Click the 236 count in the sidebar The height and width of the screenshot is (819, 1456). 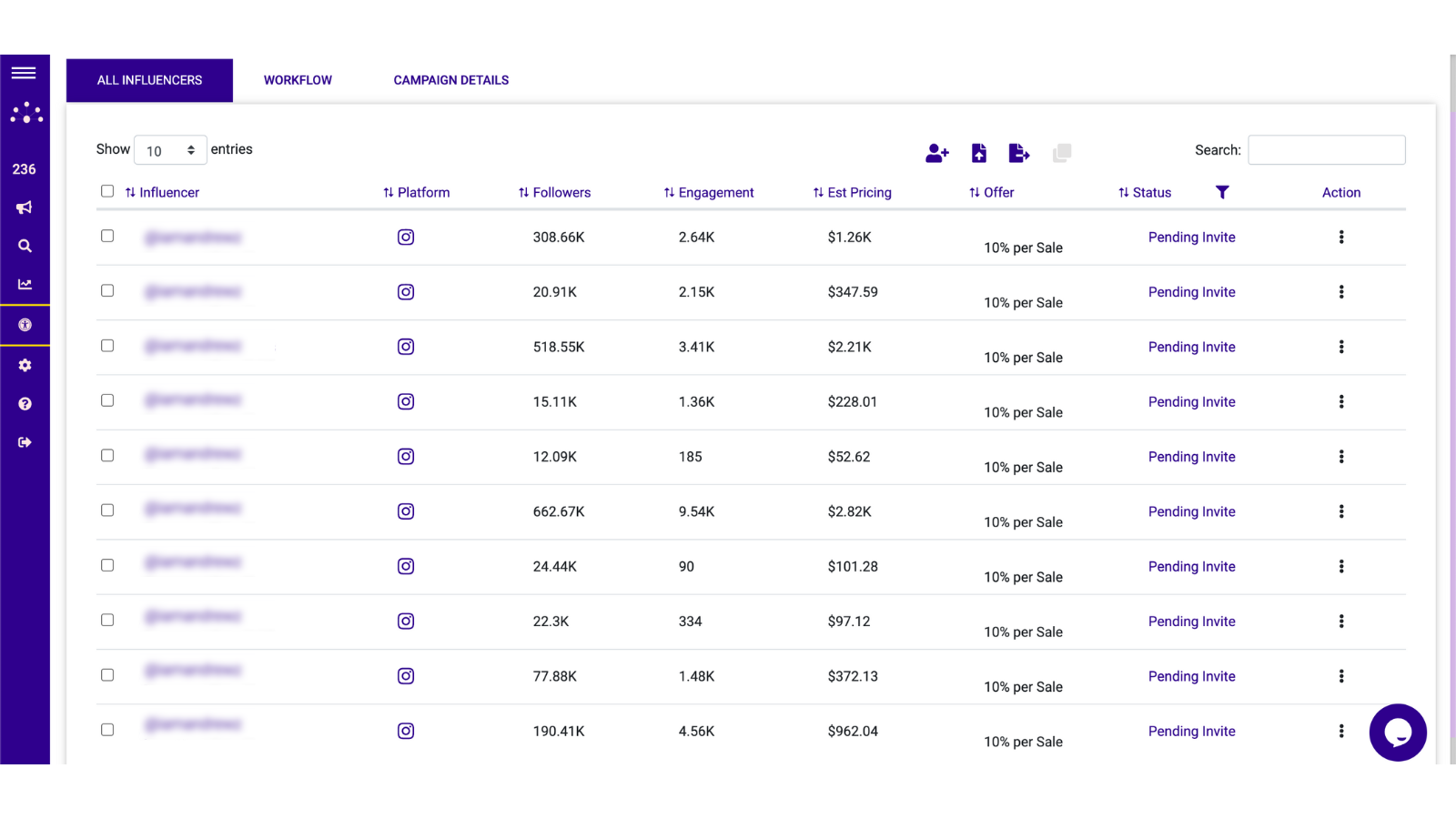point(24,169)
